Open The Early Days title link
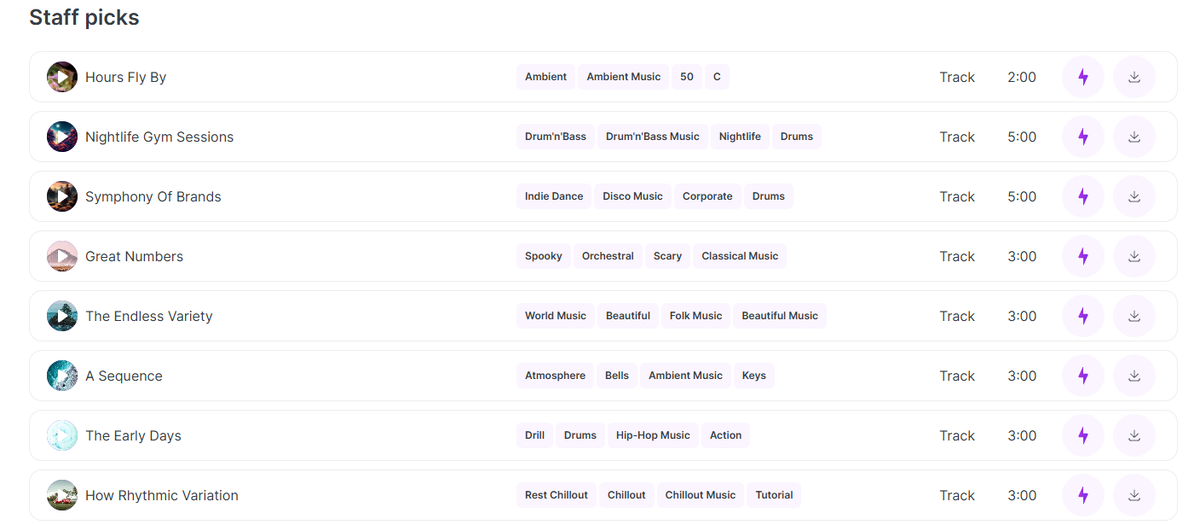Viewport: 1200px width, 525px height. [x=133, y=436]
